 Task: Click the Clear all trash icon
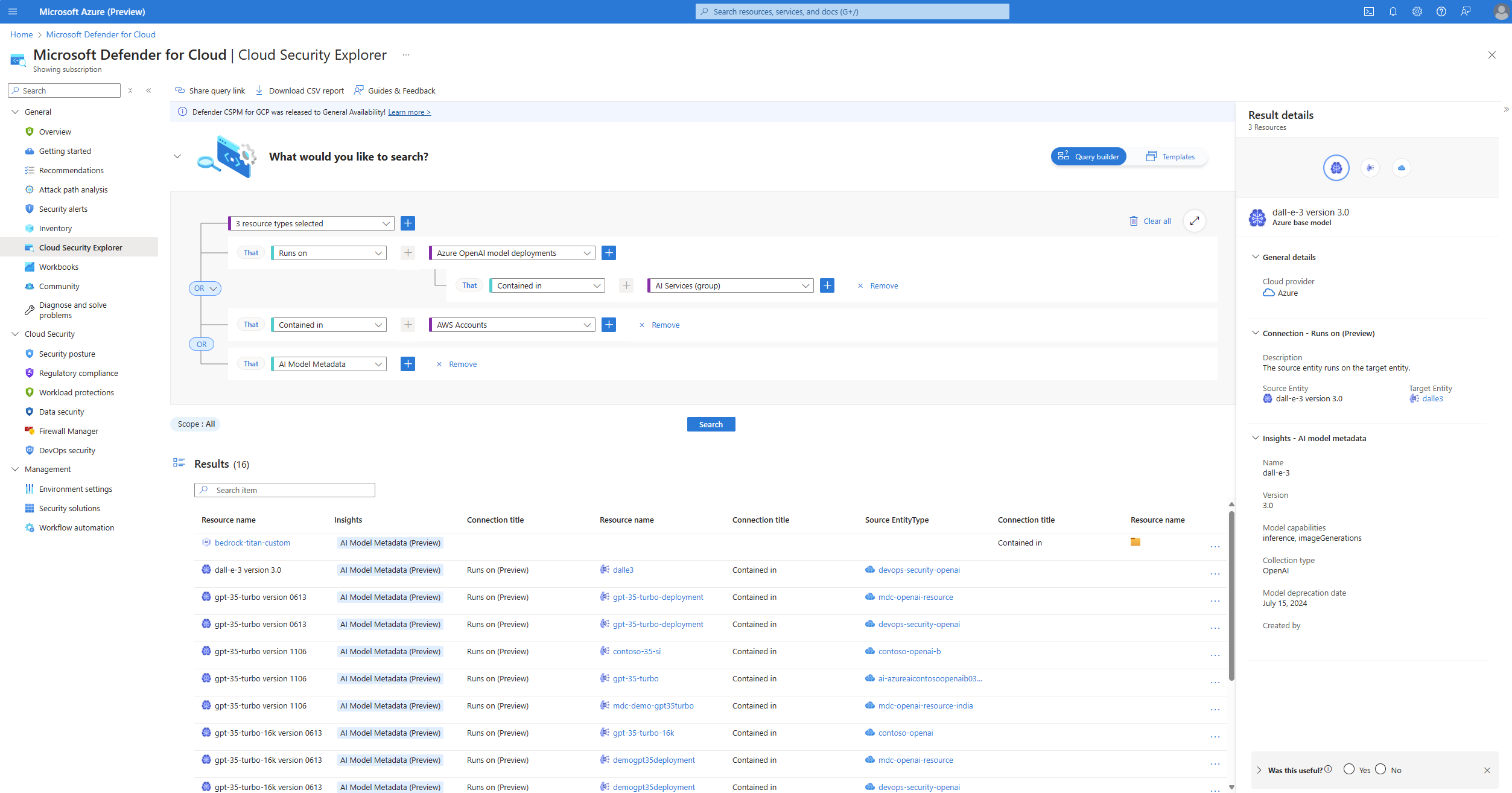point(1134,221)
